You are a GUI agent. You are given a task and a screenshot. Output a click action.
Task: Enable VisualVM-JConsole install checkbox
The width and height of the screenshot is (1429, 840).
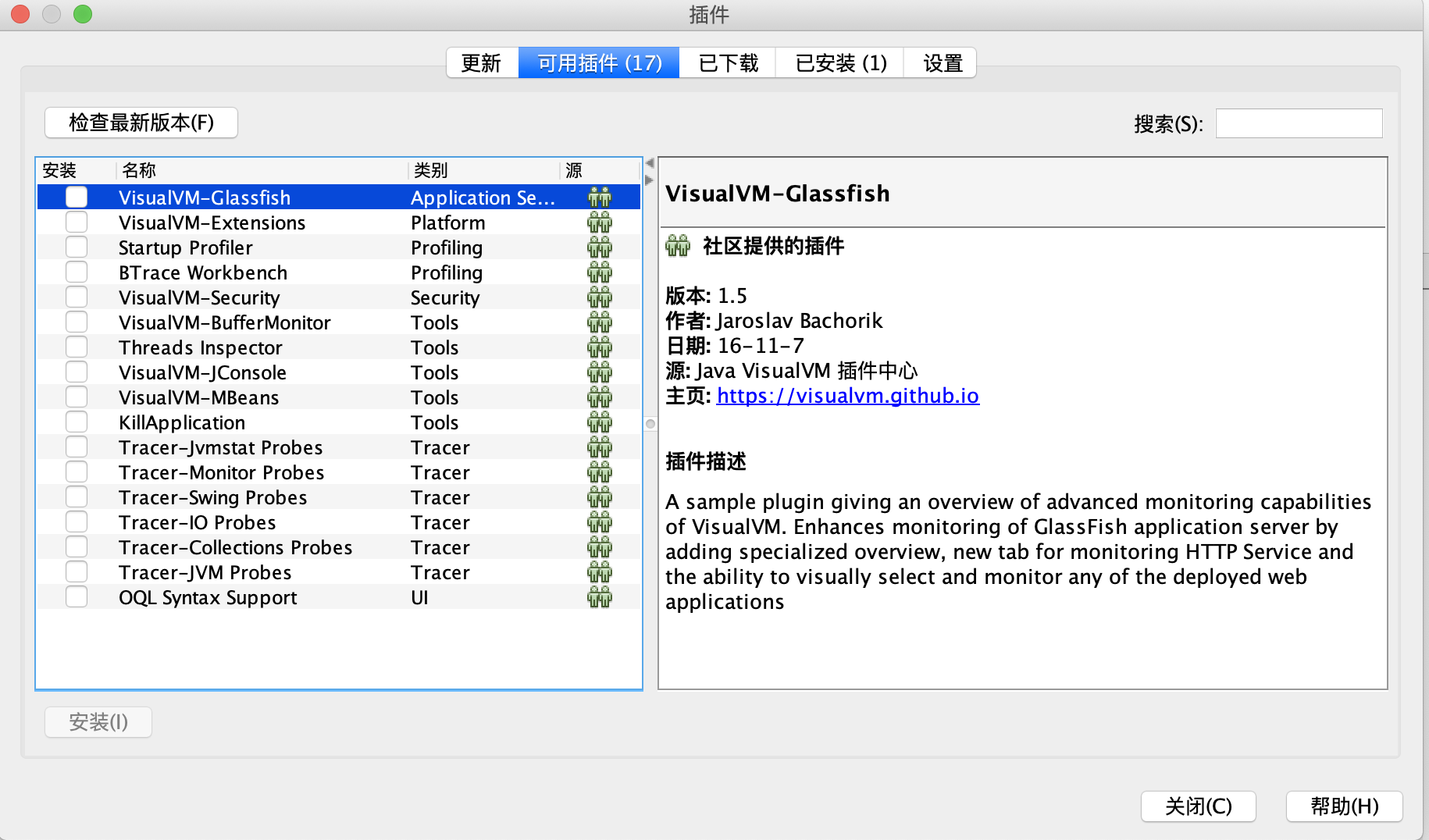pyautogui.click(x=77, y=372)
